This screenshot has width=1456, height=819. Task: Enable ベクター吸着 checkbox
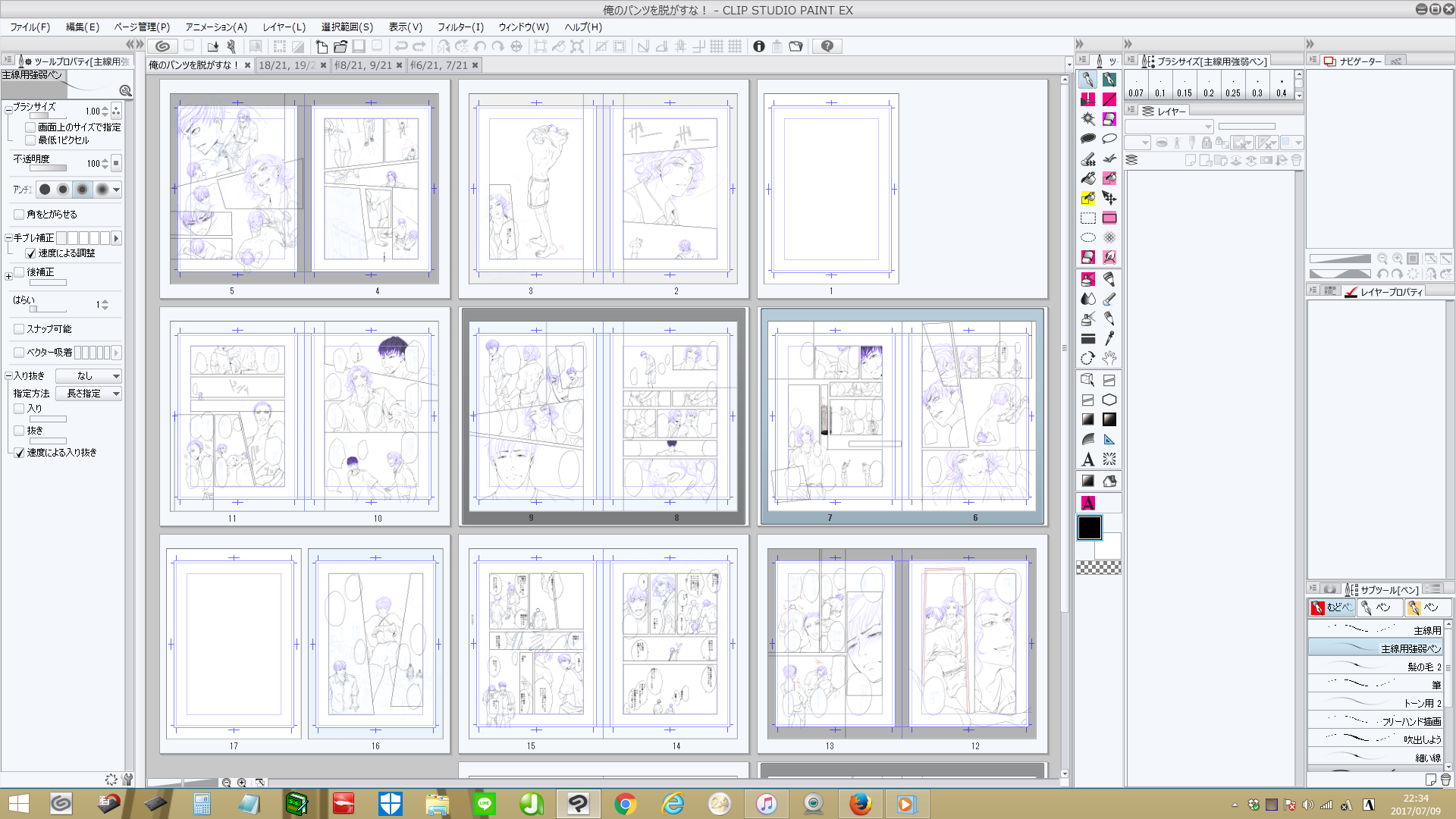pyautogui.click(x=19, y=353)
